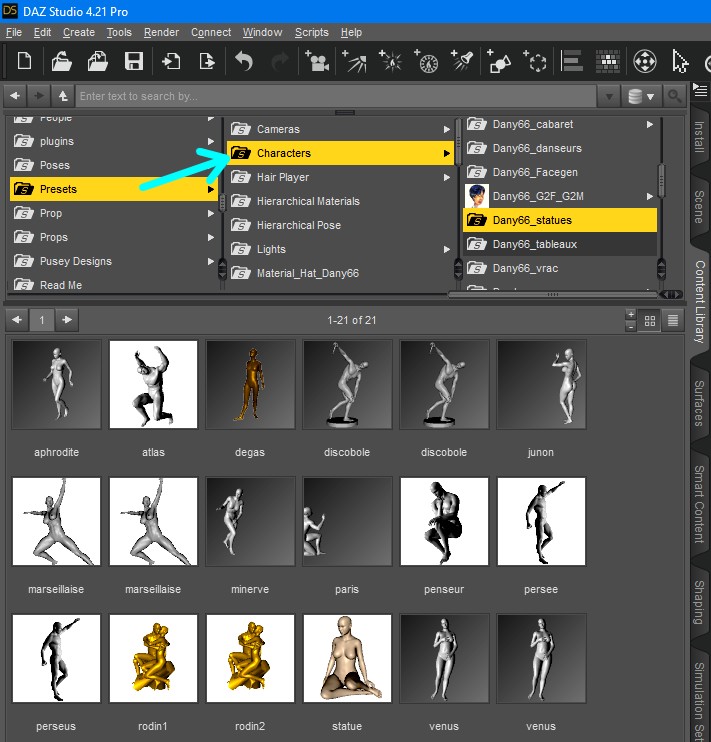Screen dimensions: 711x742
Task: Go to next results page
Action: [67, 320]
